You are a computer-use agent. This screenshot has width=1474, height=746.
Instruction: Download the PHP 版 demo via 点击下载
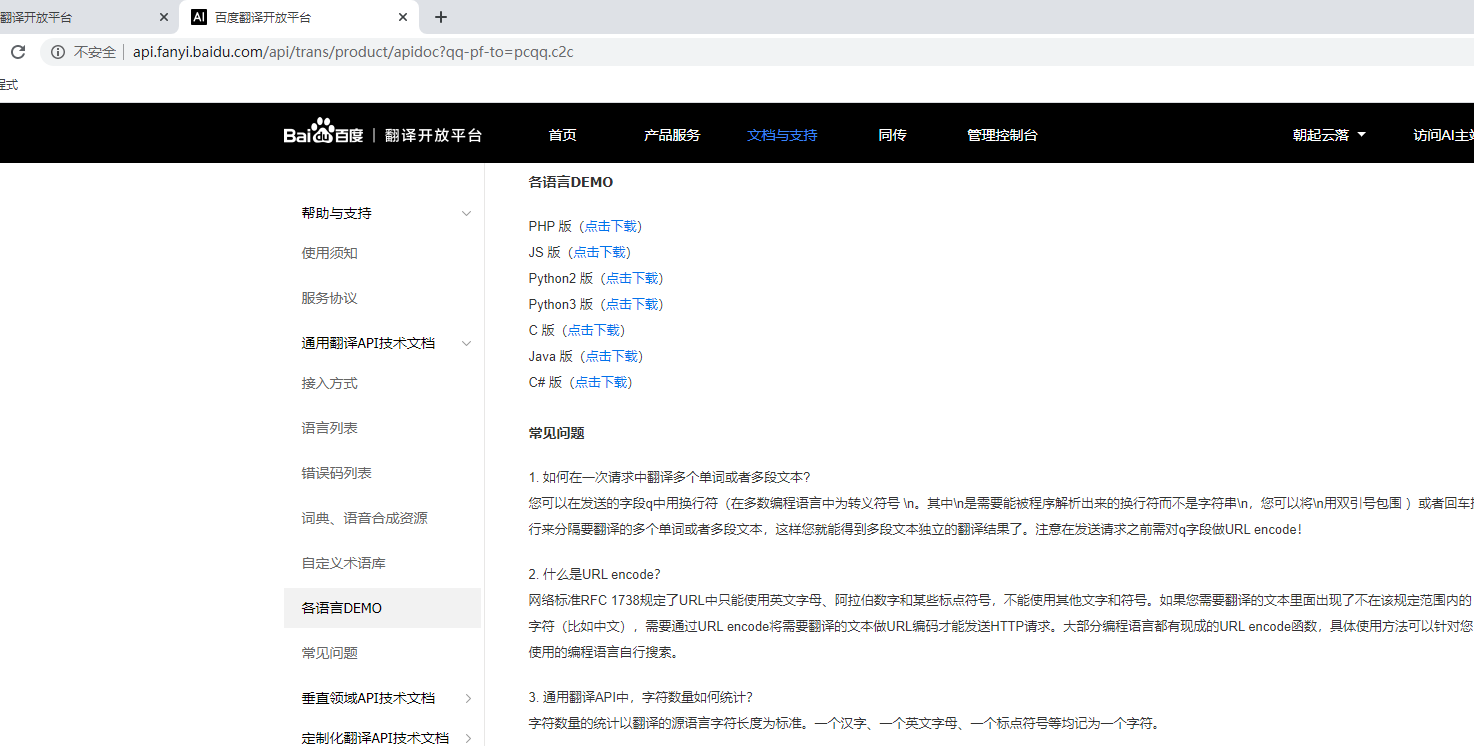[x=611, y=226]
